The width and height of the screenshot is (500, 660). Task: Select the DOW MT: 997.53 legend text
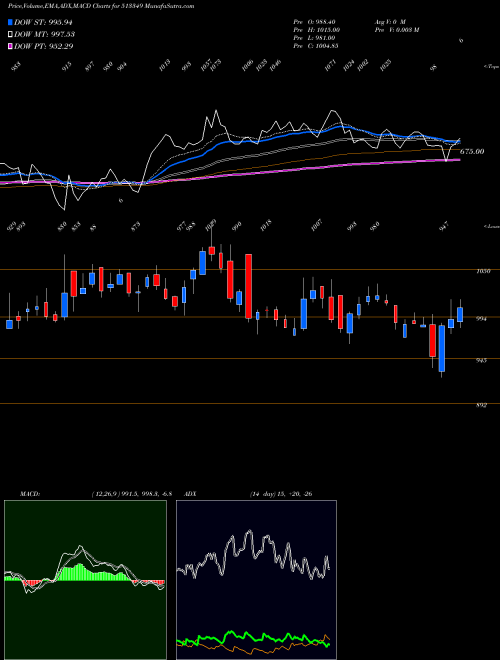click(45, 35)
